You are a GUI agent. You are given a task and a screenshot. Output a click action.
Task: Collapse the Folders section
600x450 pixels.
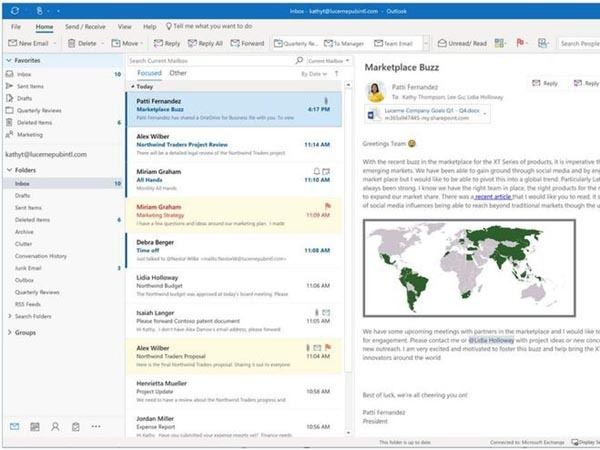point(9,170)
